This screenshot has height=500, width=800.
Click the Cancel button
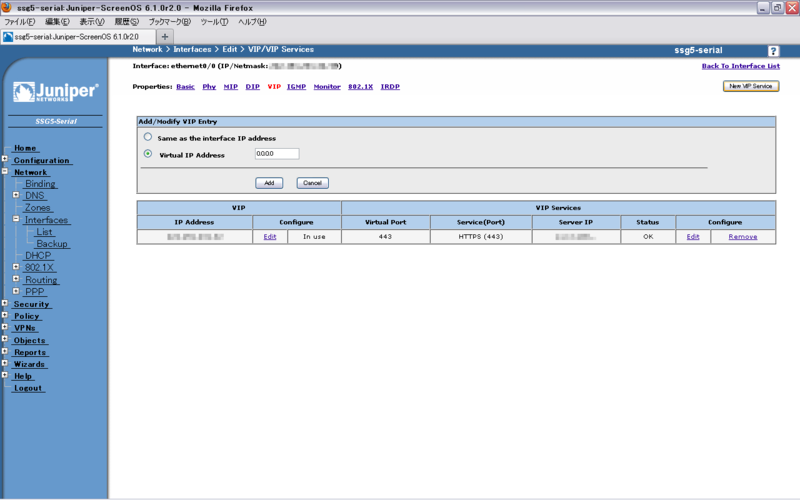coord(312,183)
